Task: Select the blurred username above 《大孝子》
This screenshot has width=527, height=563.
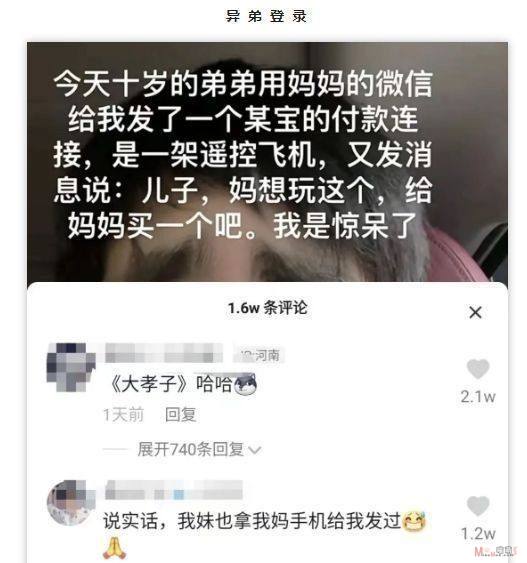Action: [164, 353]
